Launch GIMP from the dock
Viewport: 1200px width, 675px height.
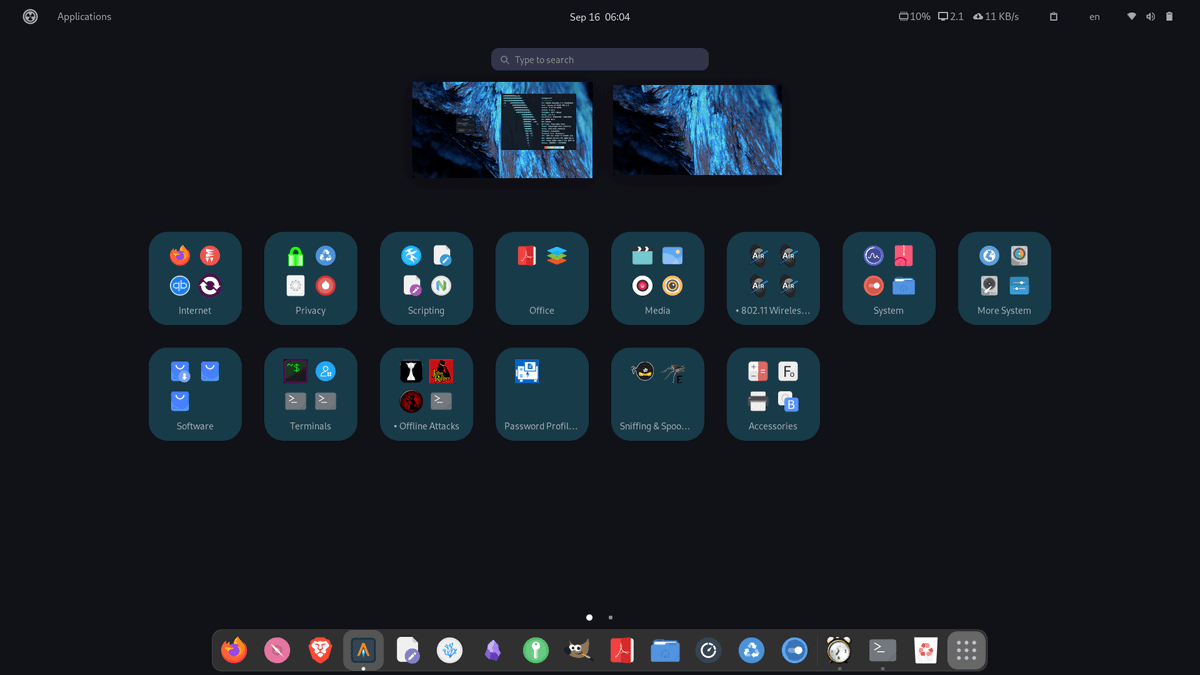point(579,651)
